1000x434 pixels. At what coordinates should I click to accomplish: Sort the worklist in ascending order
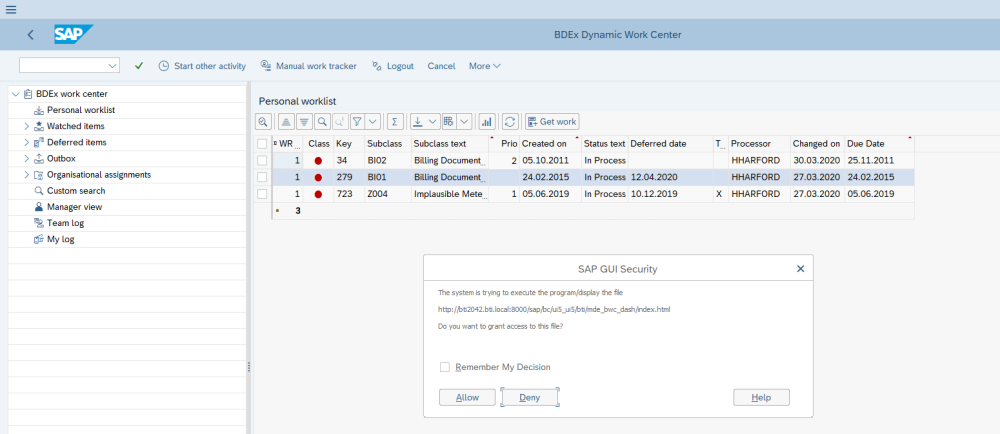pos(286,121)
